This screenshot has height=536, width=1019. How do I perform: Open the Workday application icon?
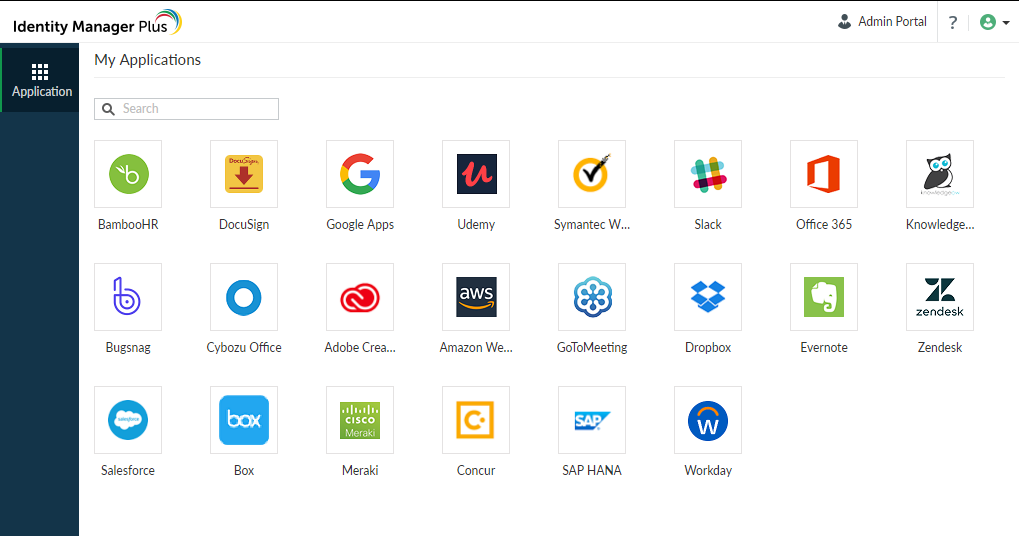(708, 420)
